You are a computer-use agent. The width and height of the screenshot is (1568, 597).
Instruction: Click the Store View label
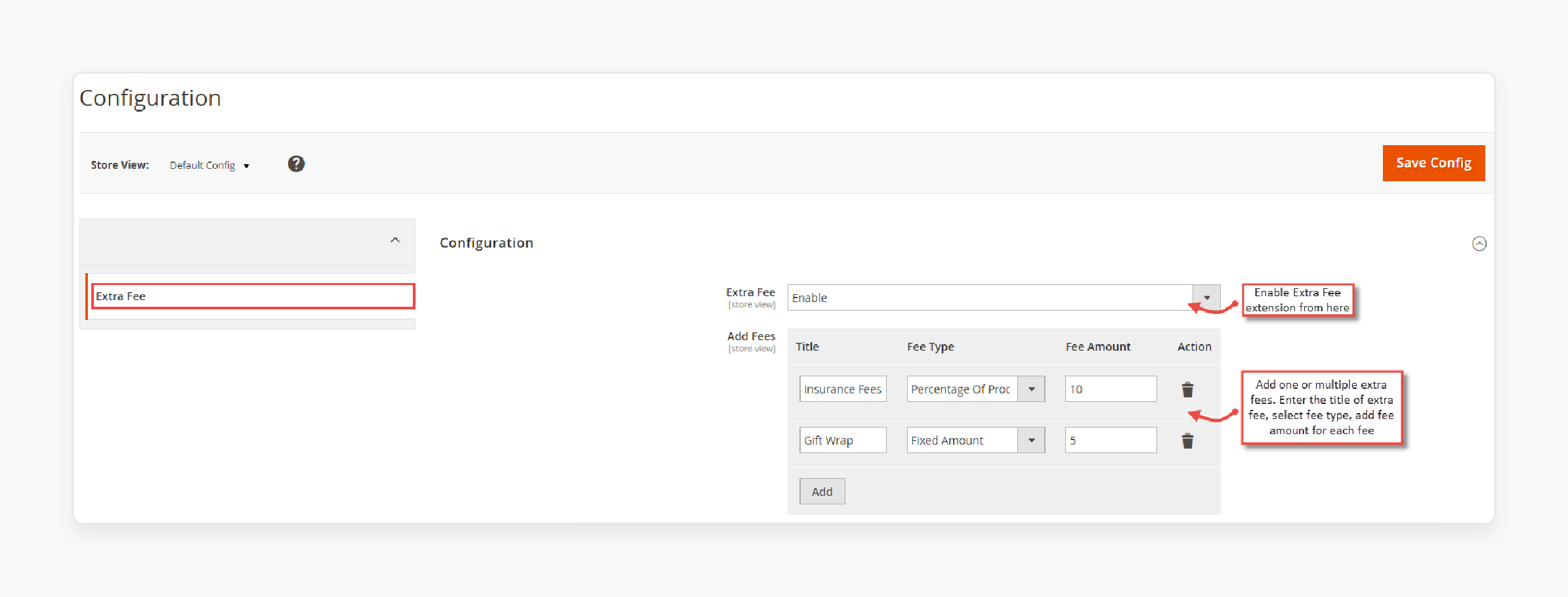119,166
